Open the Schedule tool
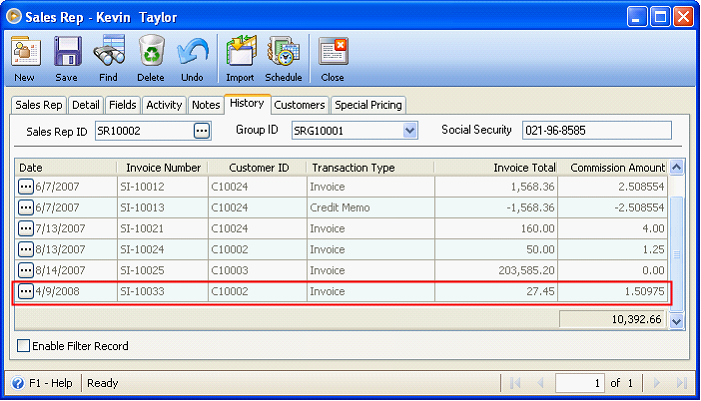701x401 pixels. coord(283,59)
